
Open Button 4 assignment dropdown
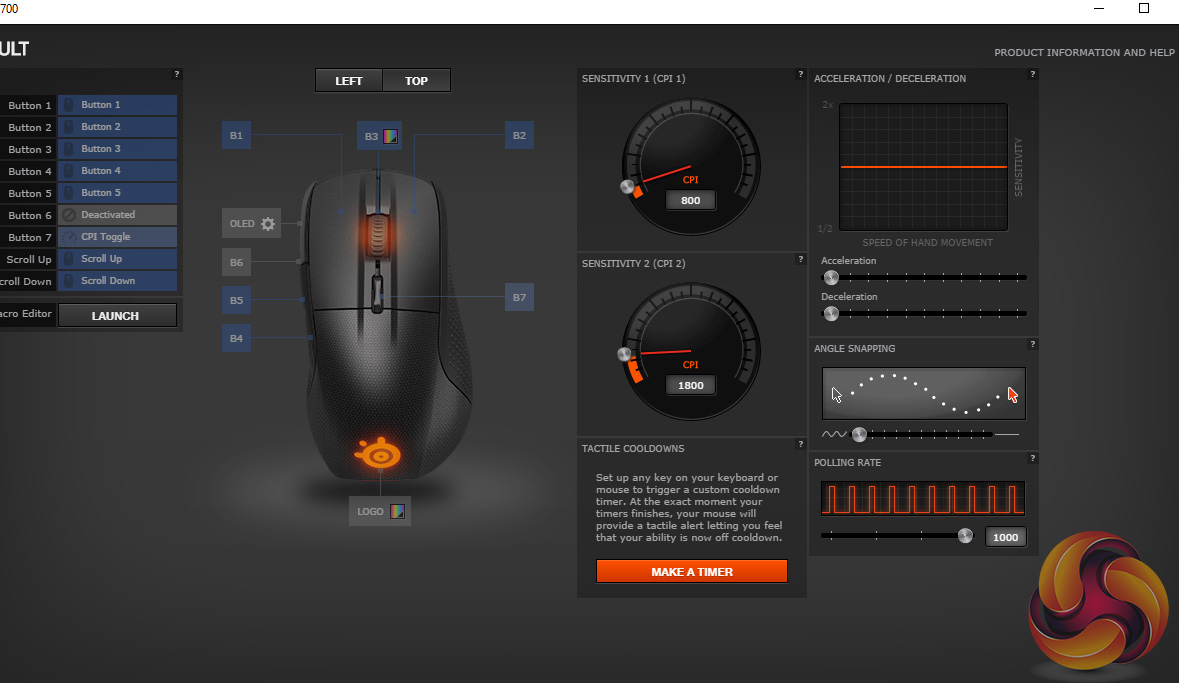click(x=117, y=171)
